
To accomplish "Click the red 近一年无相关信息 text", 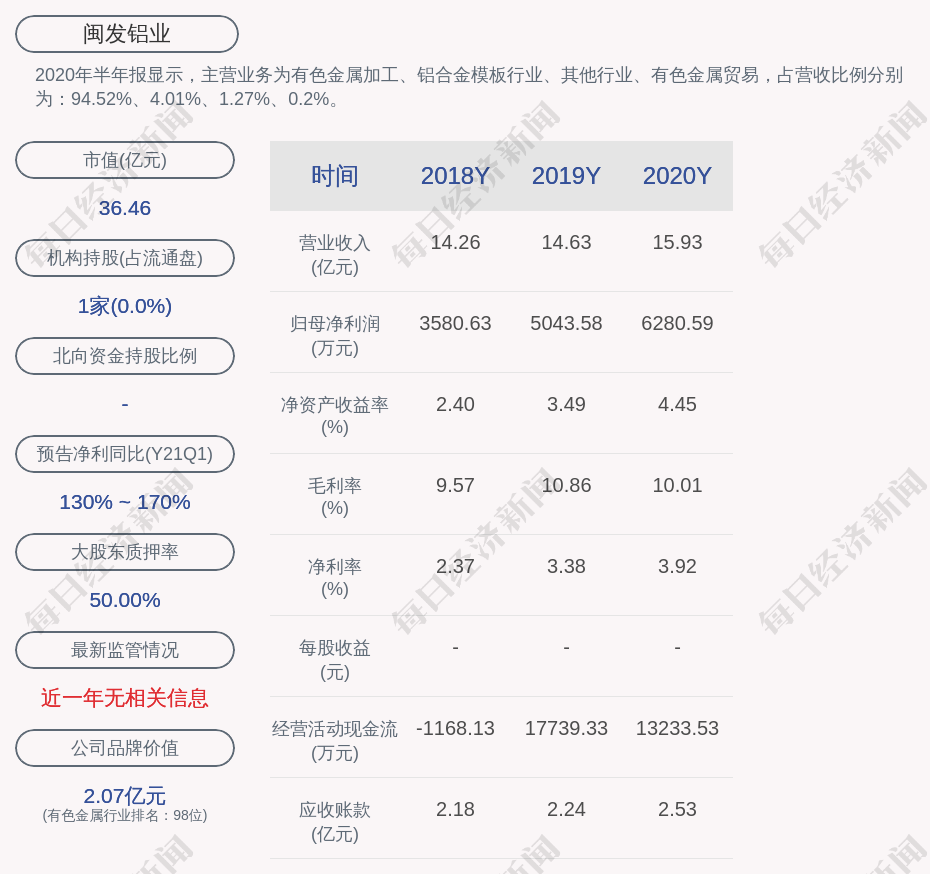I will [x=125, y=698].
